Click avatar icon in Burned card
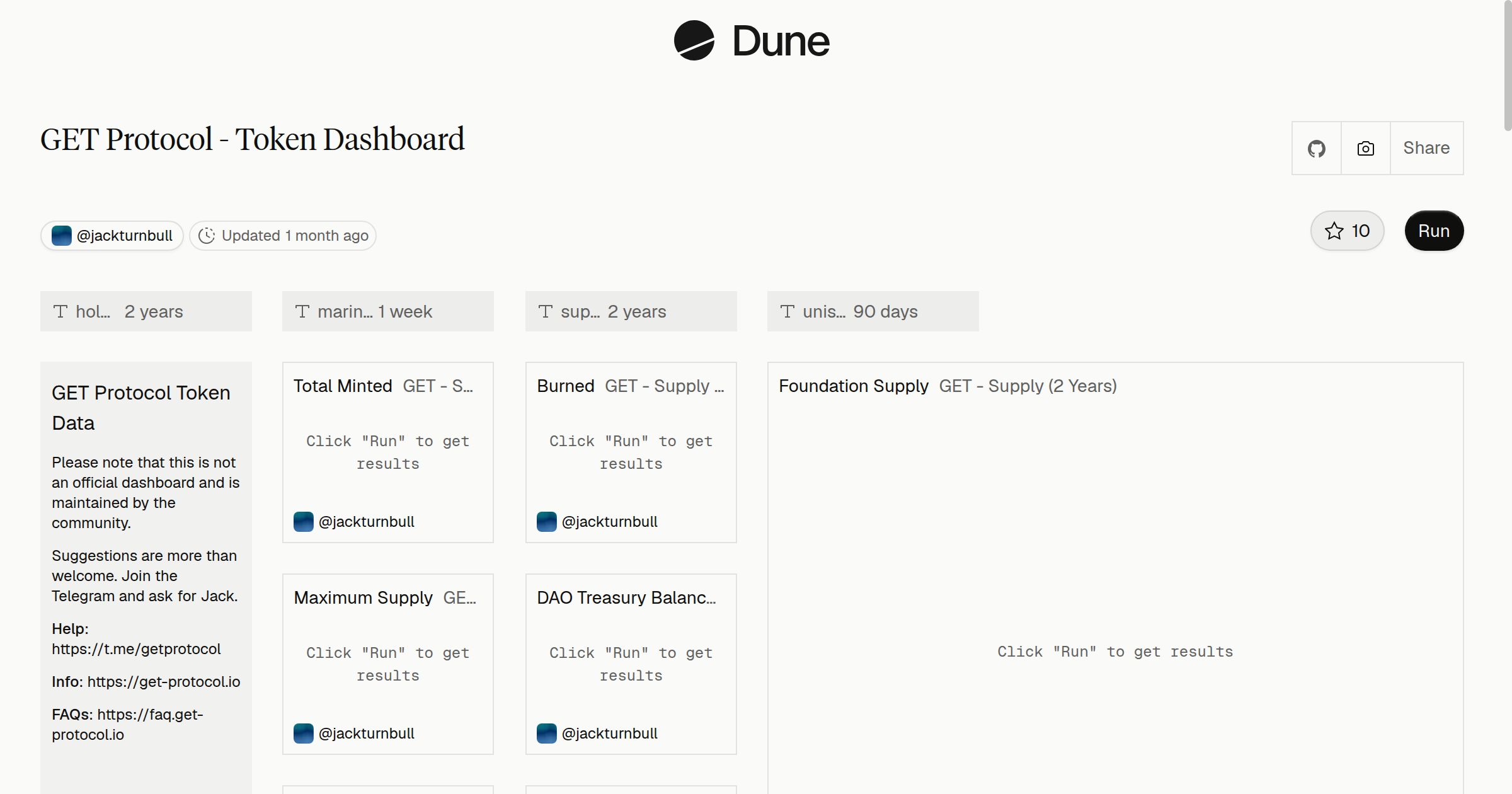 [x=547, y=522]
